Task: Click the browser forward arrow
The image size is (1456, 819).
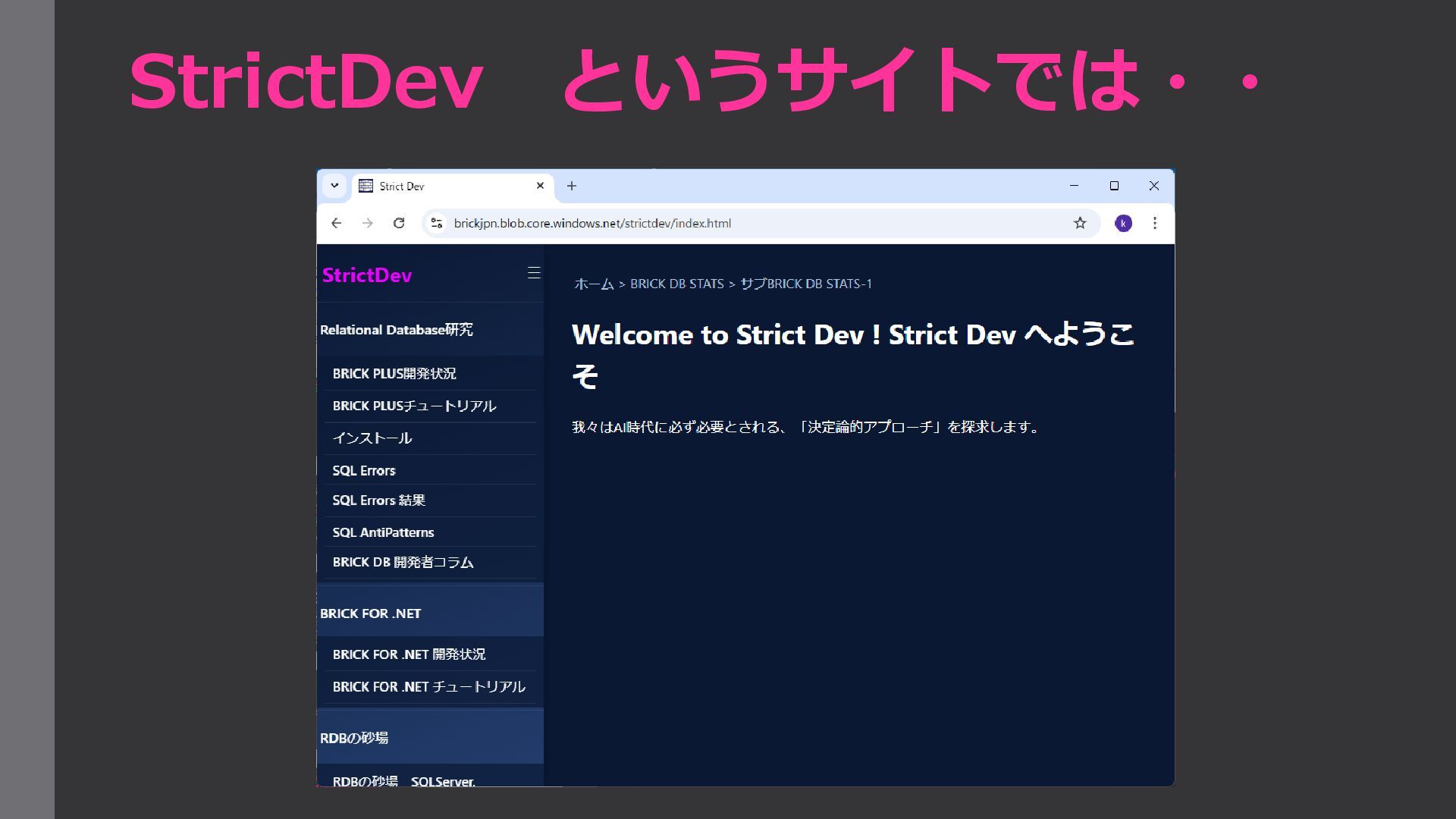Action: tap(368, 223)
